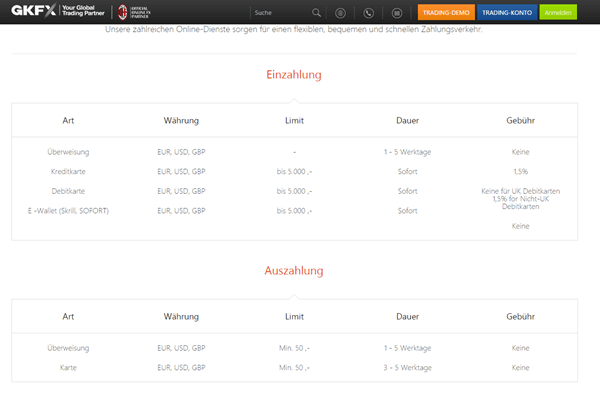The image size is (600, 395).
Task: Click the Dauer header in Einzahlung table
Action: click(x=408, y=121)
